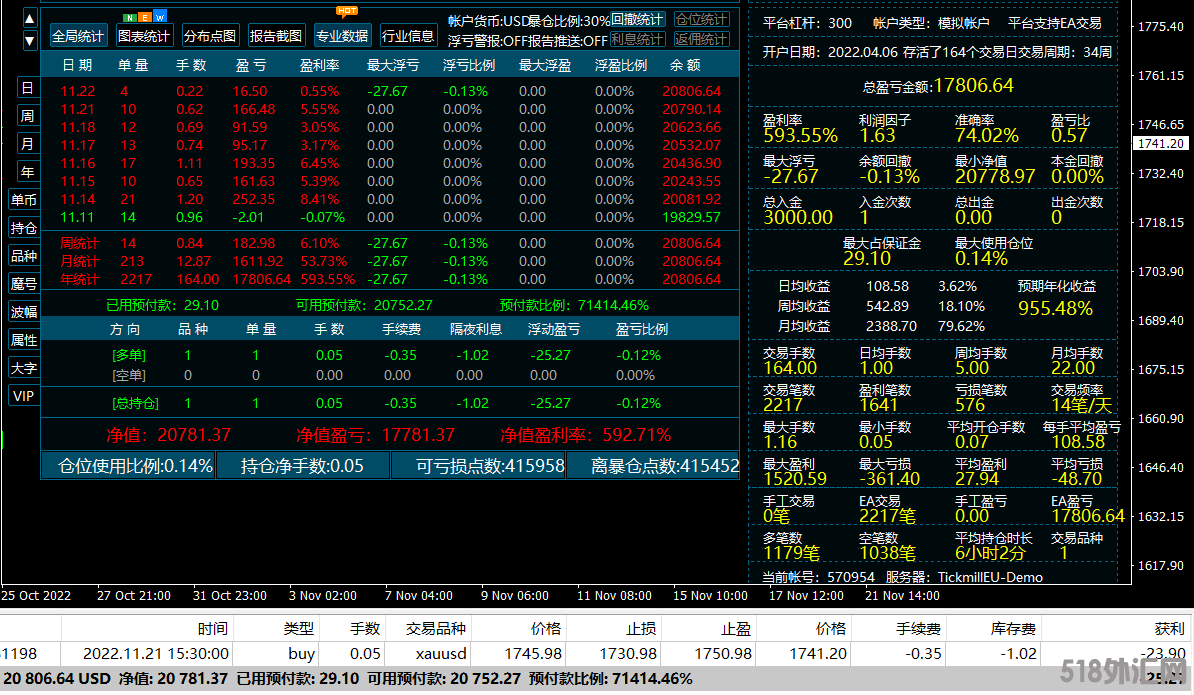Toggle the 周 weekly view sidebar button
The width and height of the screenshot is (1194, 695).
click(27, 116)
